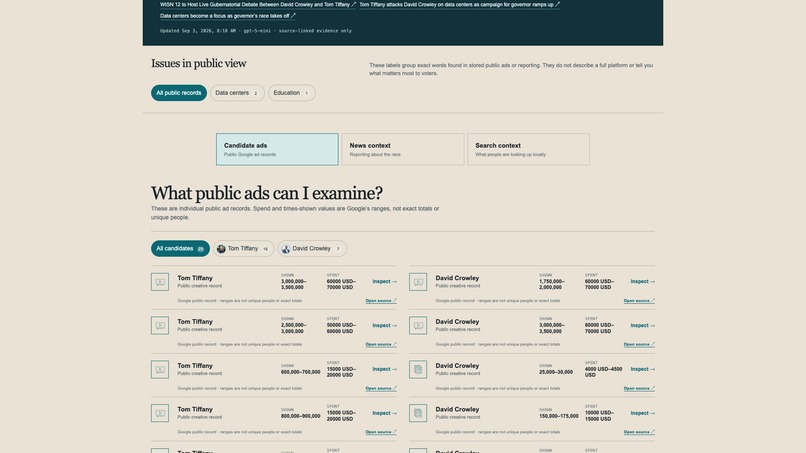Filter issues by Data centers

click(x=237, y=93)
